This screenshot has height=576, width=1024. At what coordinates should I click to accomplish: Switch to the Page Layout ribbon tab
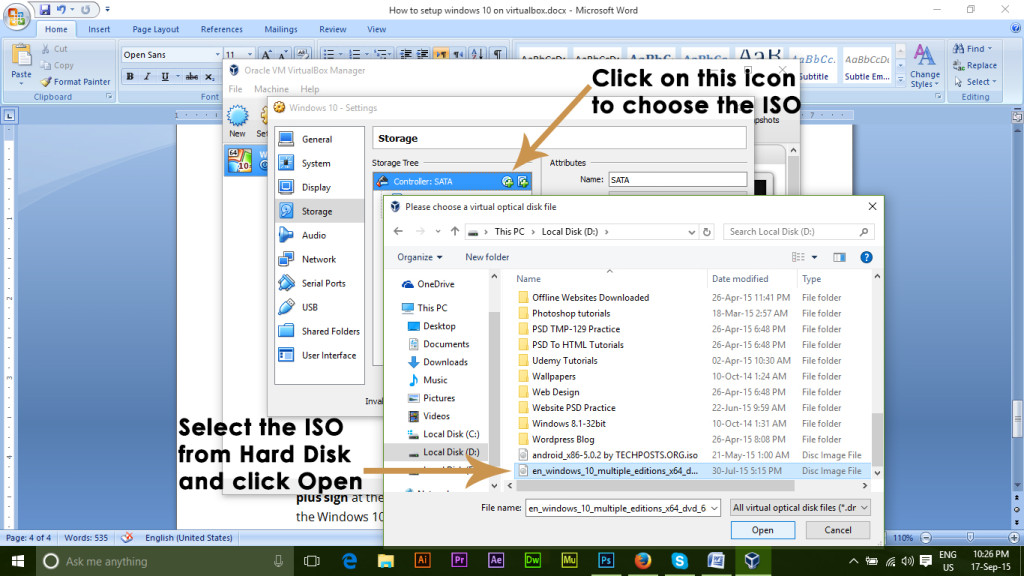(155, 29)
